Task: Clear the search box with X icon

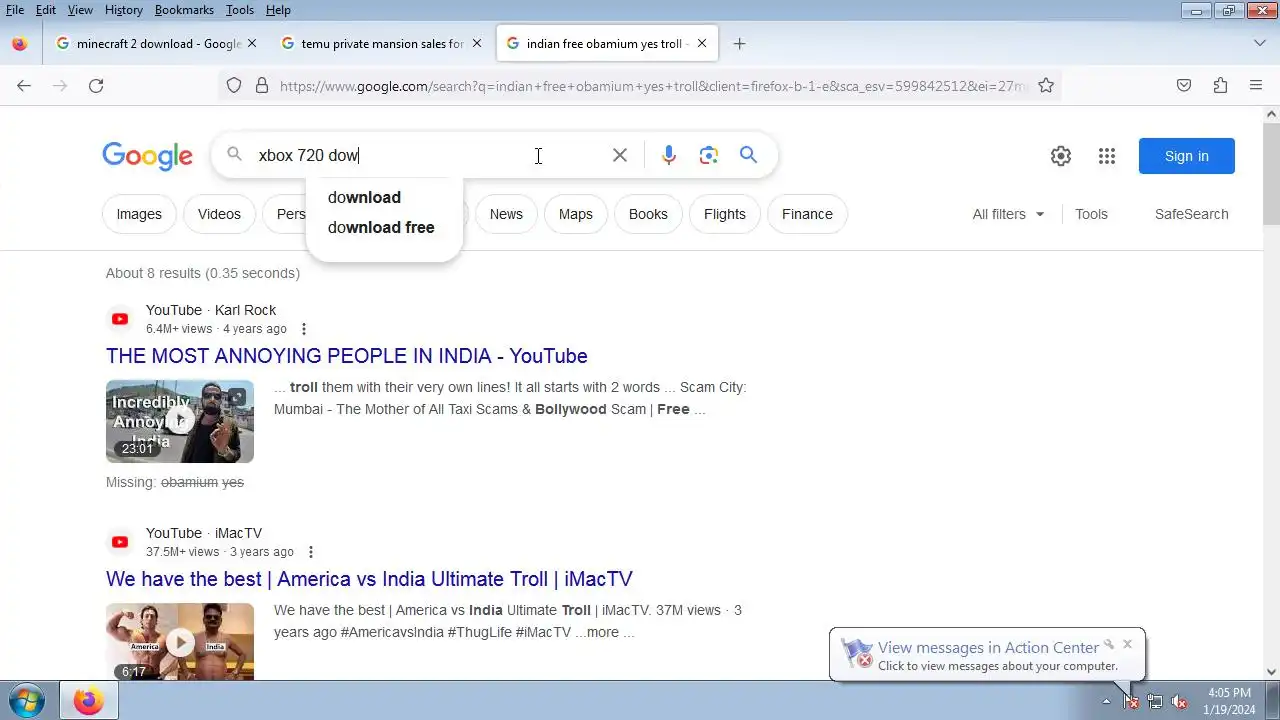Action: pyautogui.click(x=620, y=155)
